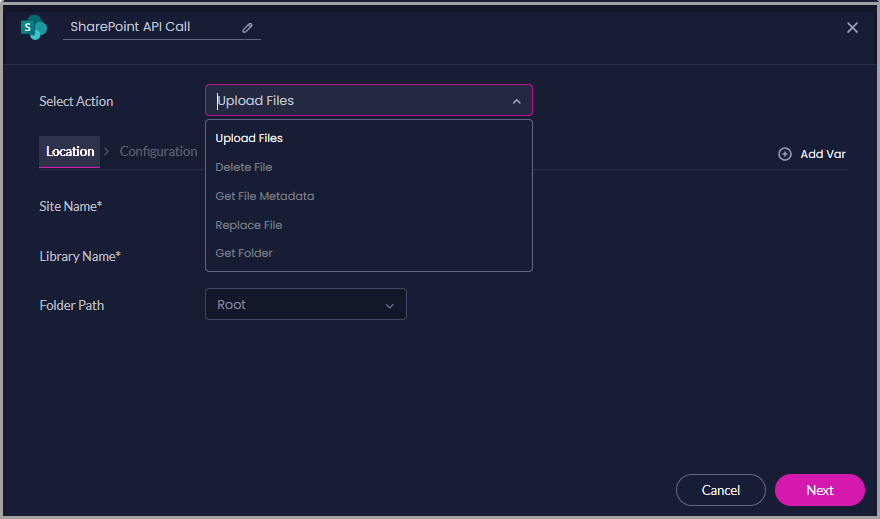
Task: Open the Folder Path Root dropdown
Action: pyautogui.click(x=306, y=304)
